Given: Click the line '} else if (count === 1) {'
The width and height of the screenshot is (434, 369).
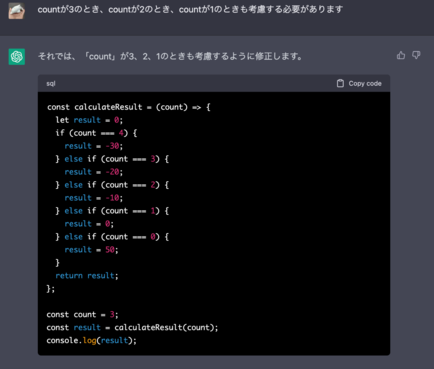Looking at the screenshot, I should (112, 211).
